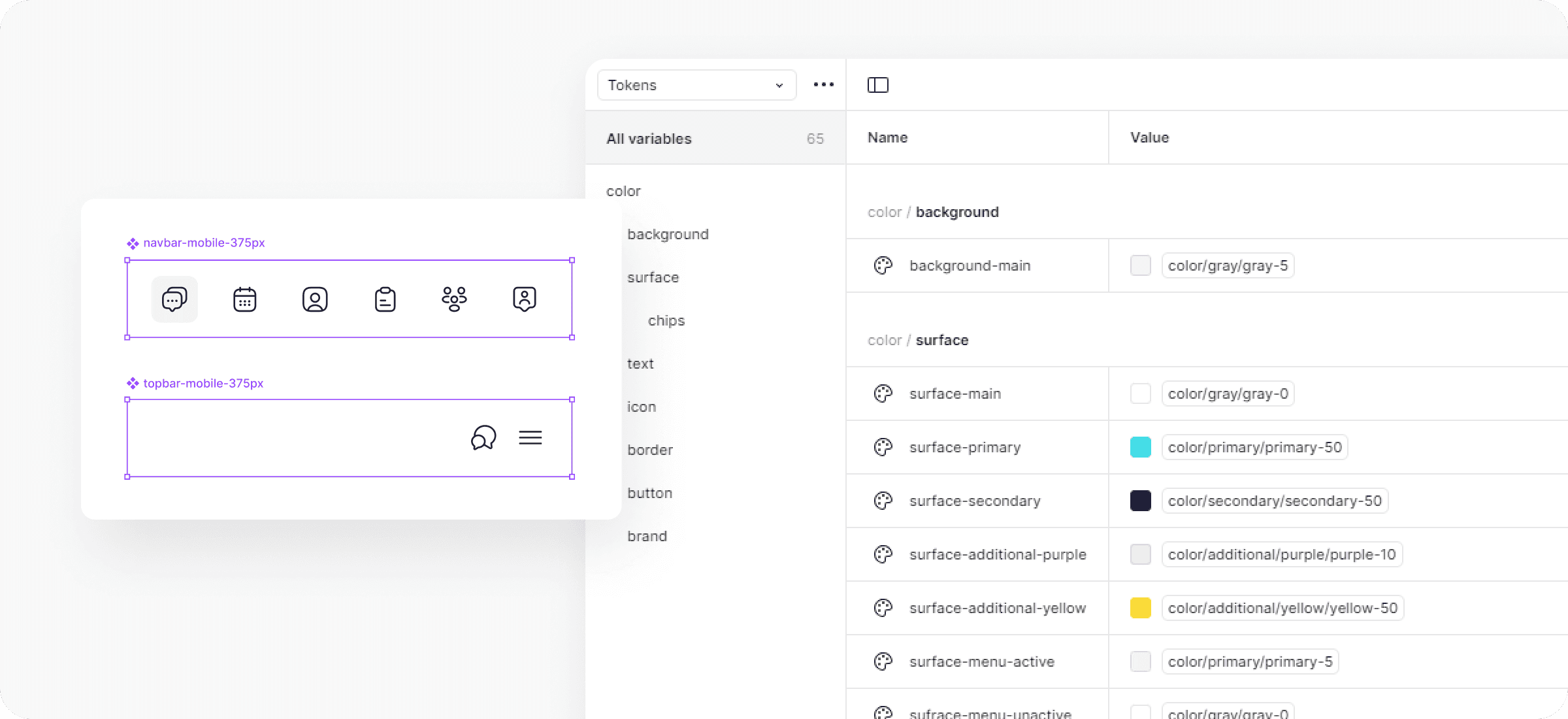The image size is (1568, 719).
Task: Select the surface group in sidebar
Action: [x=653, y=277]
